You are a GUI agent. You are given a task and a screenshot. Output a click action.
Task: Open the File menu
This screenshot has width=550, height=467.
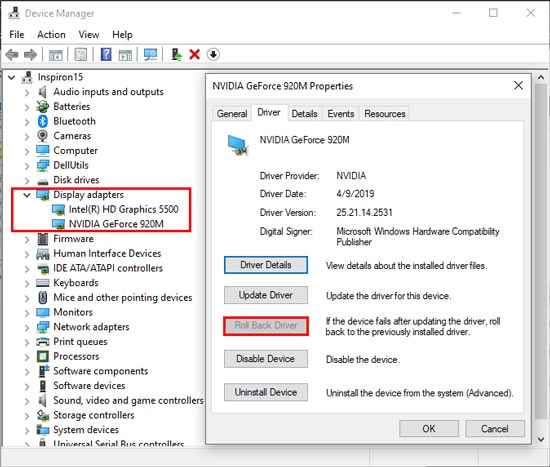[x=17, y=35]
